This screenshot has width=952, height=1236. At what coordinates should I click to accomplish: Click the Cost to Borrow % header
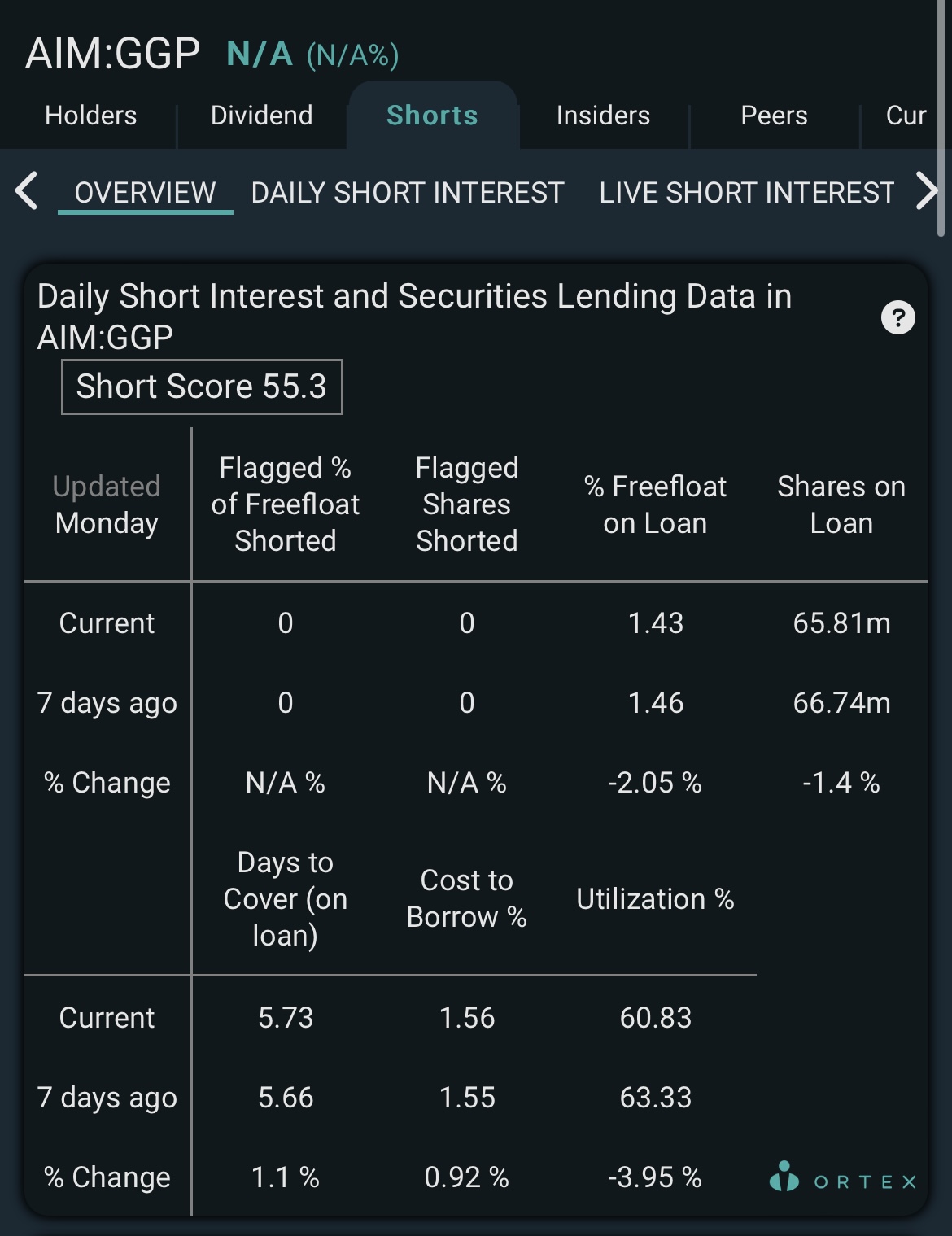click(467, 898)
